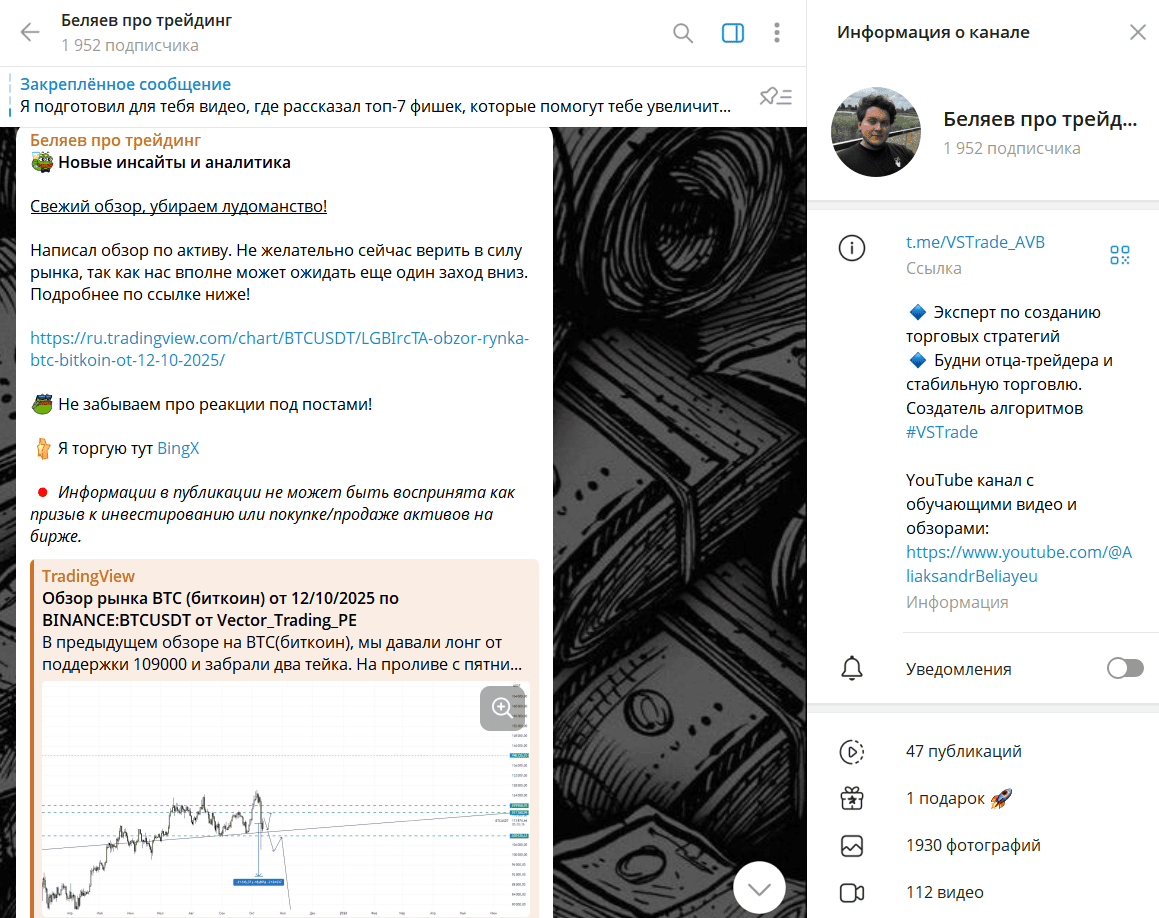
Task: Click the channel avatar photo
Action: 876,132
